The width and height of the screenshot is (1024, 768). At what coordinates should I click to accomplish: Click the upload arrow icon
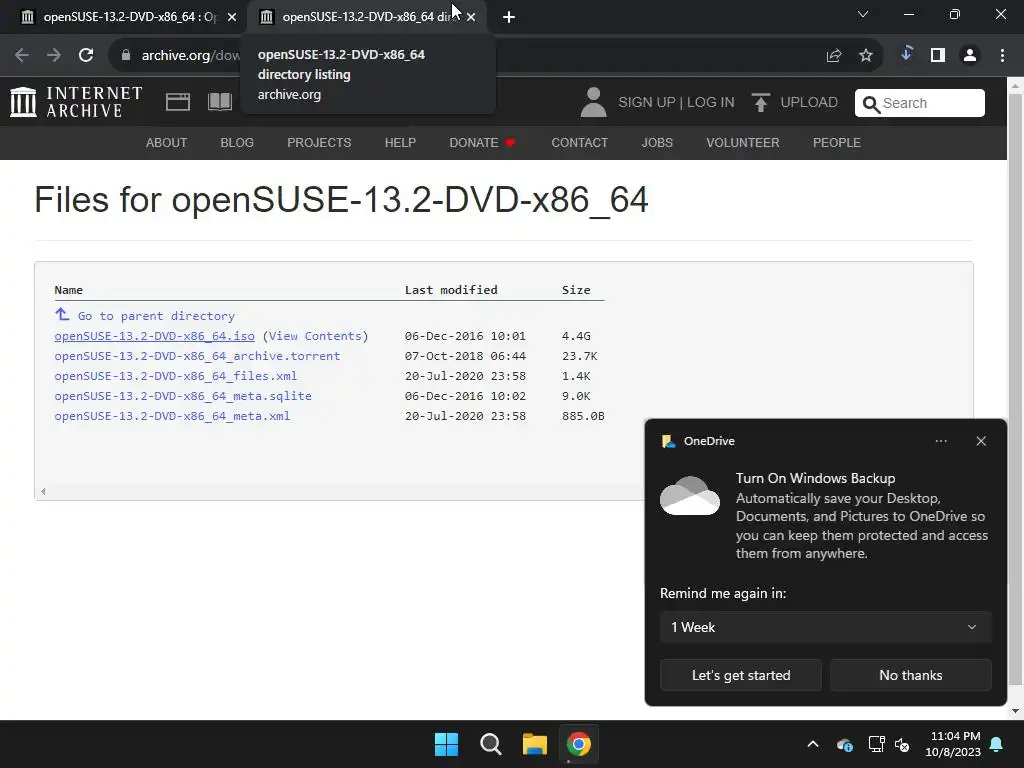pyautogui.click(x=760, y=103)
